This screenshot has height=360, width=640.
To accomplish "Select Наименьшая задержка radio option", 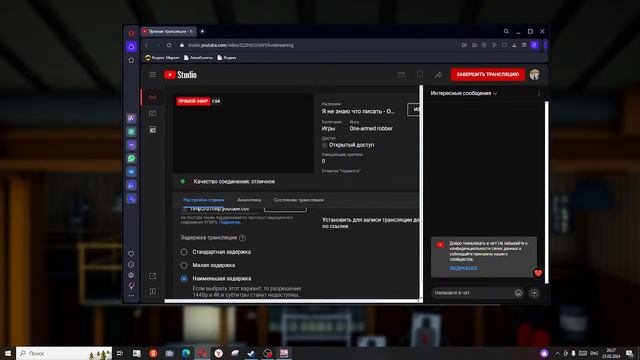I will coord(184,278).
